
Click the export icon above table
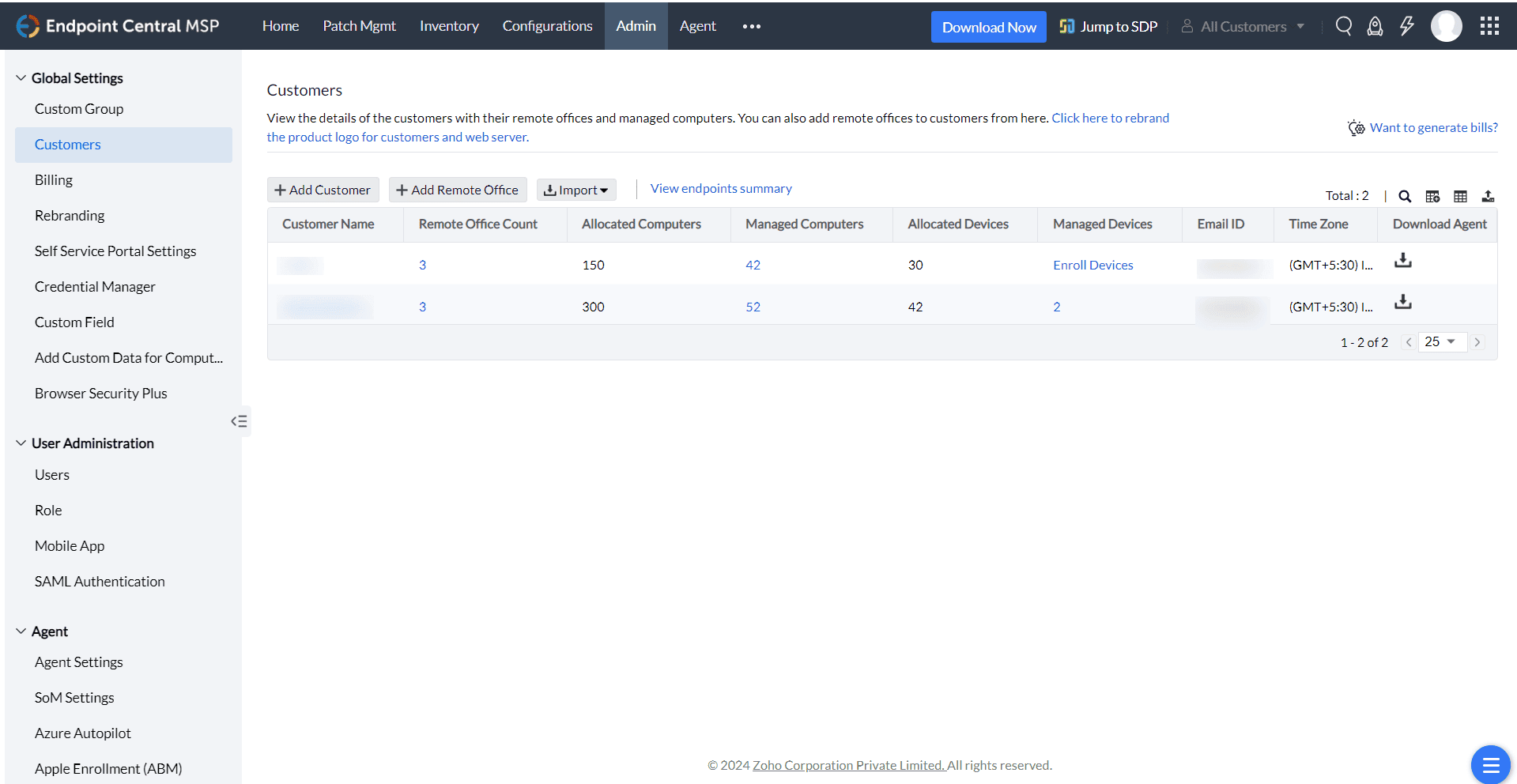pos(1488,196)
